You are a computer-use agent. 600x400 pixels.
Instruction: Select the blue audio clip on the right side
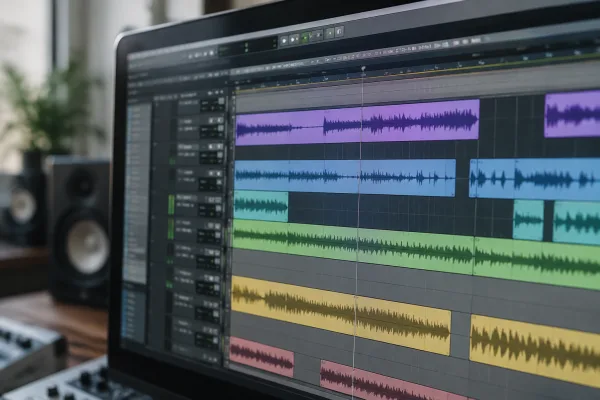pyautogui.click(x=535, y=180)
